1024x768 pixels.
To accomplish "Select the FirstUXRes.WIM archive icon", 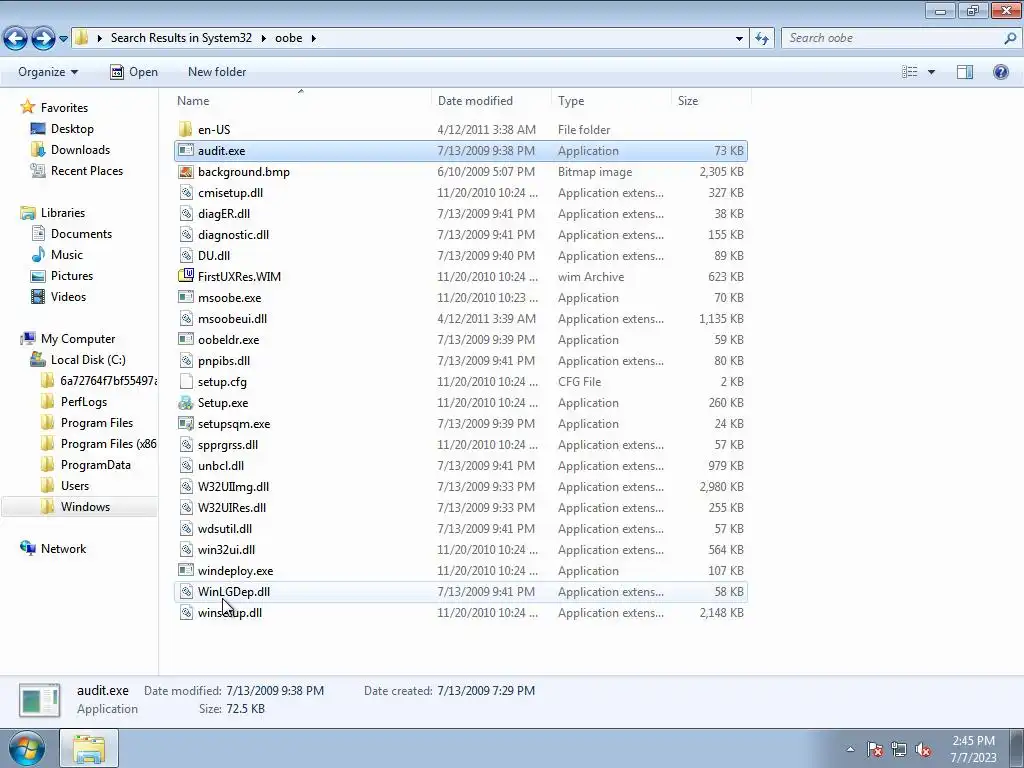I will pos(186,276).
